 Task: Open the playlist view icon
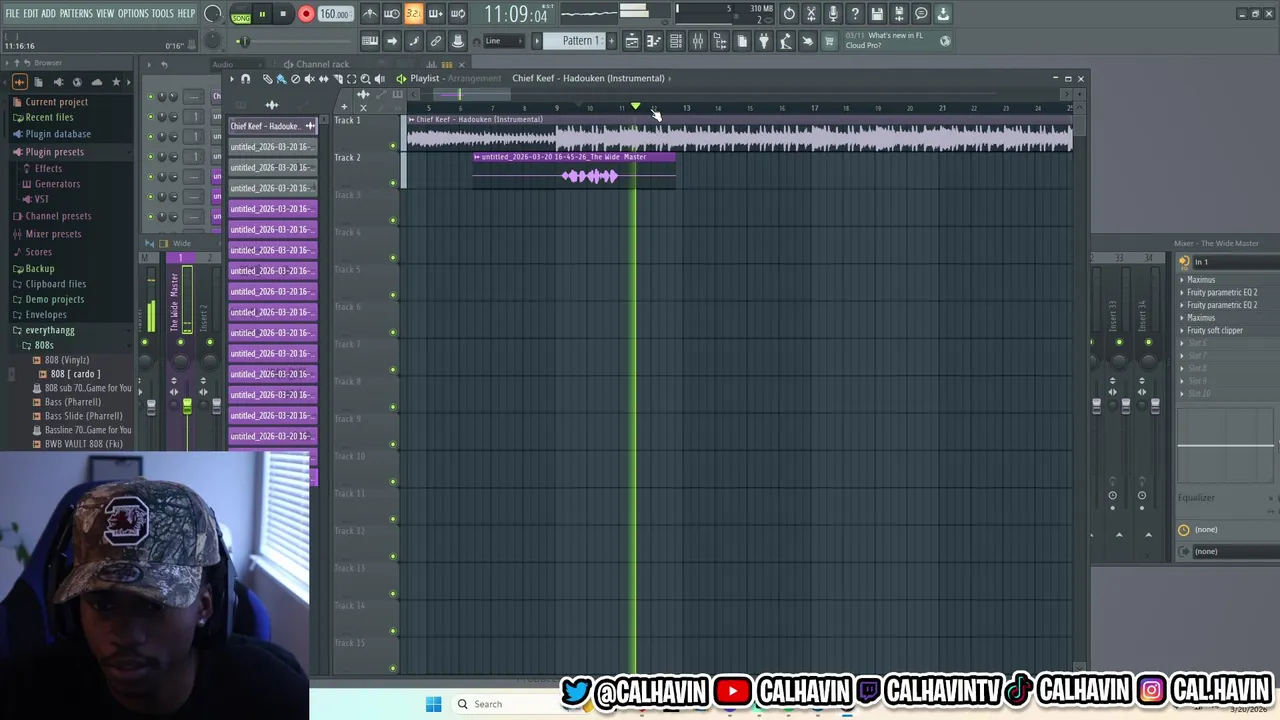point(632,41)
